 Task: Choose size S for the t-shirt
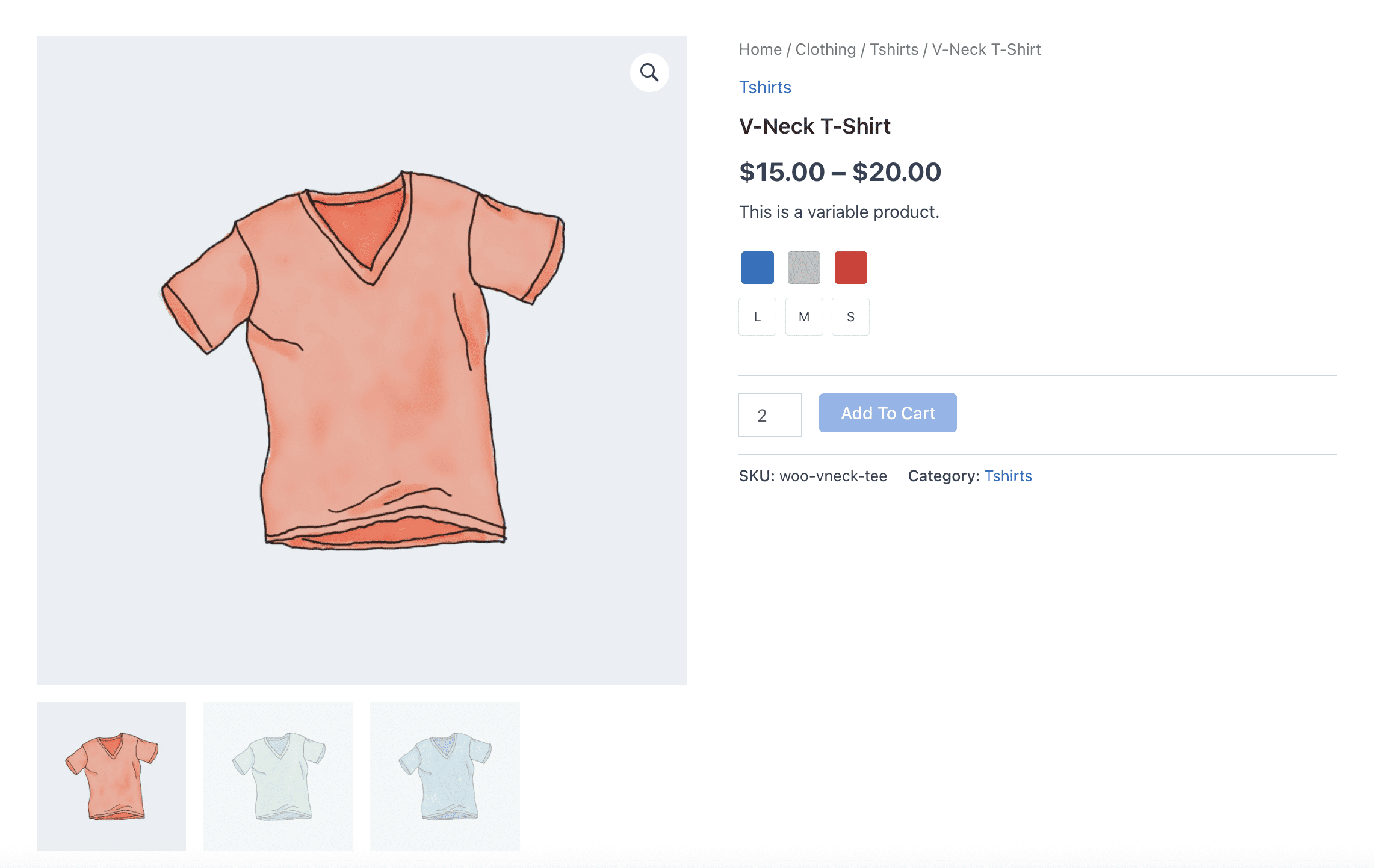[x=850, y=316]
